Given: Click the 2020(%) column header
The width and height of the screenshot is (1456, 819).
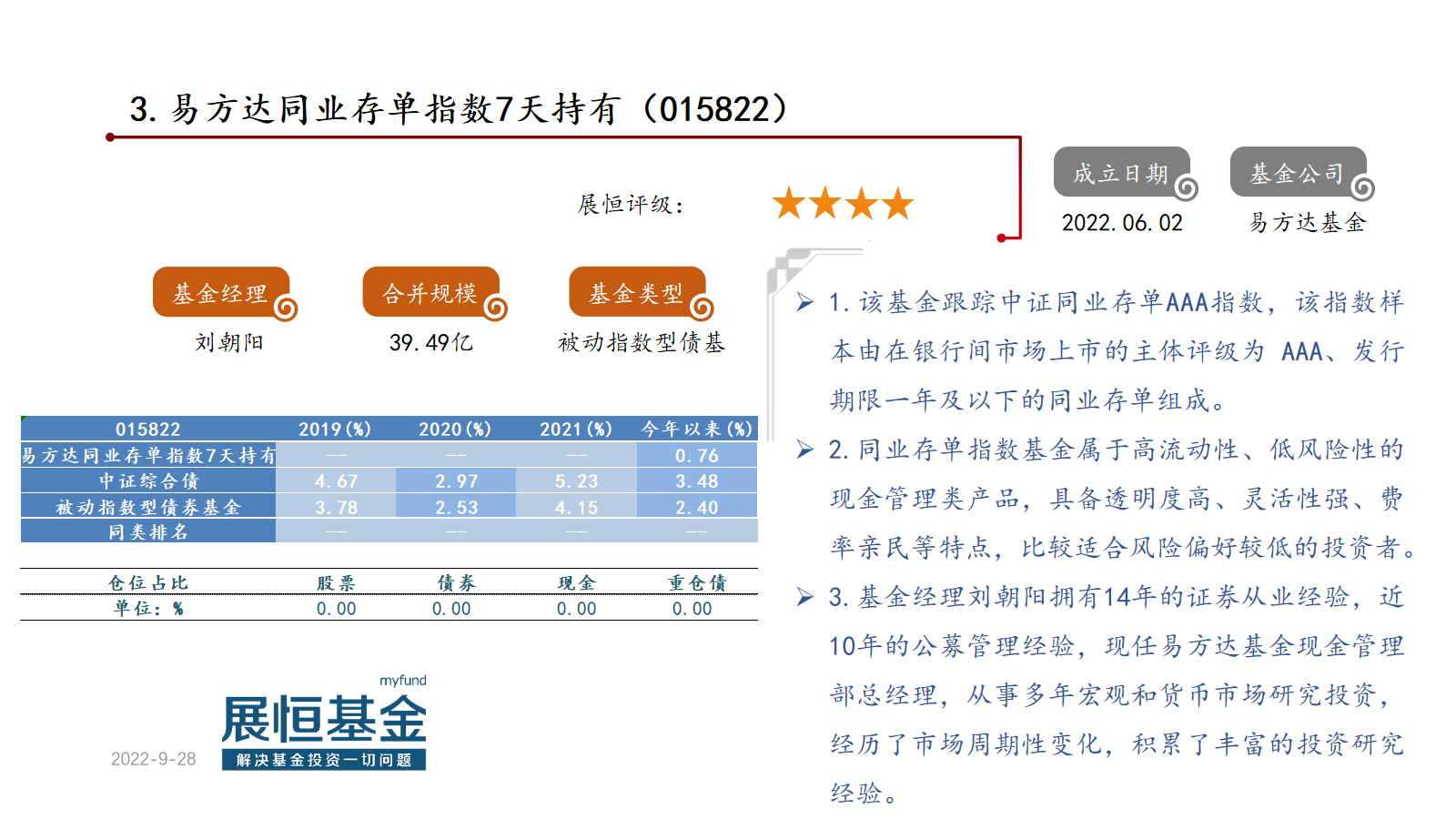Looking at the screenshot, I should 455,429.
